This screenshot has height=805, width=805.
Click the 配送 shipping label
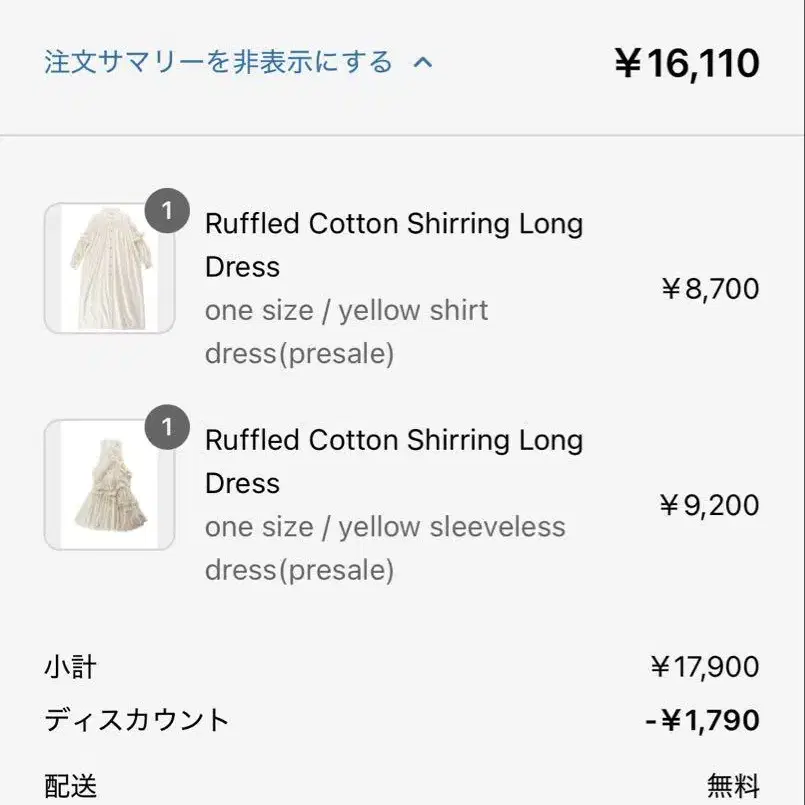[x=70, y=787]
